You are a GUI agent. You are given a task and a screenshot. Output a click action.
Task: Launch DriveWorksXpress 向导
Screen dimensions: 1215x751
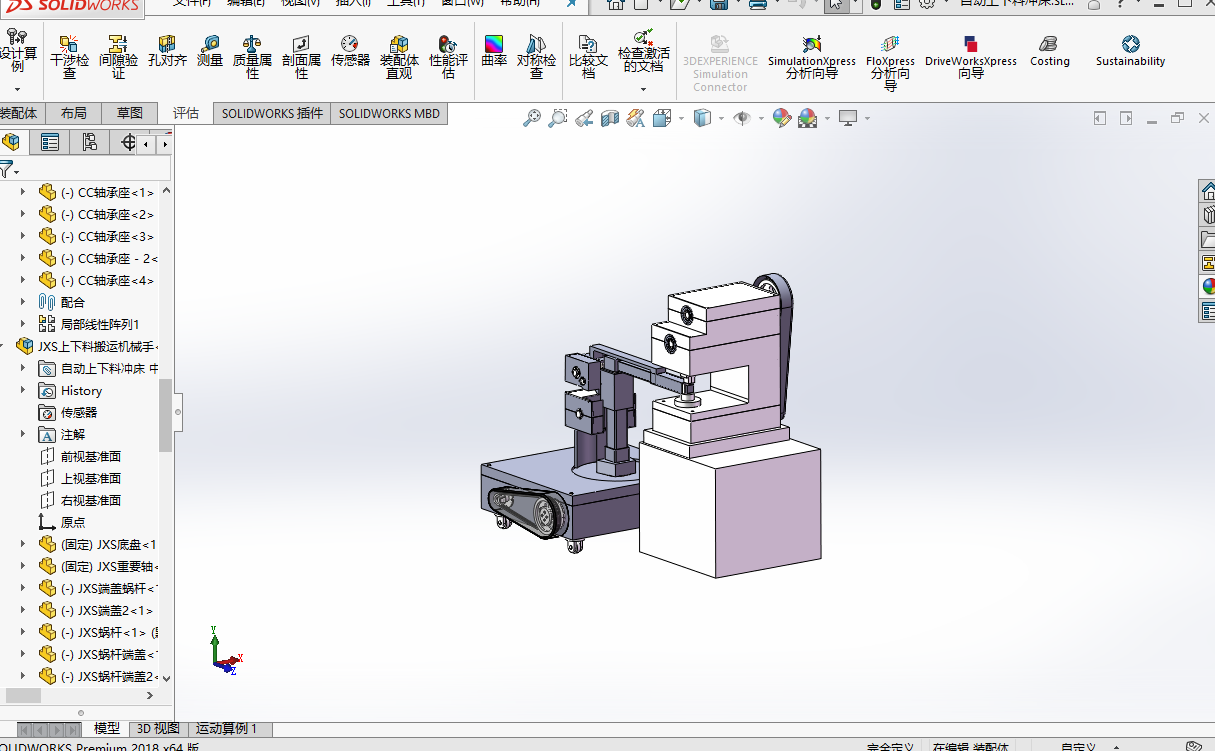970,57
